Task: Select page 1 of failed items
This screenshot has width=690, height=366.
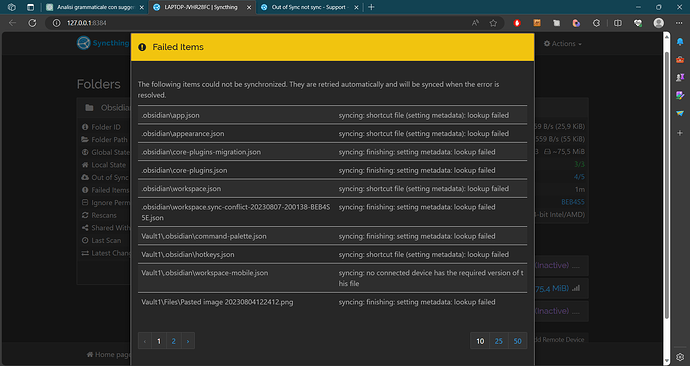Action: point(159,341)
